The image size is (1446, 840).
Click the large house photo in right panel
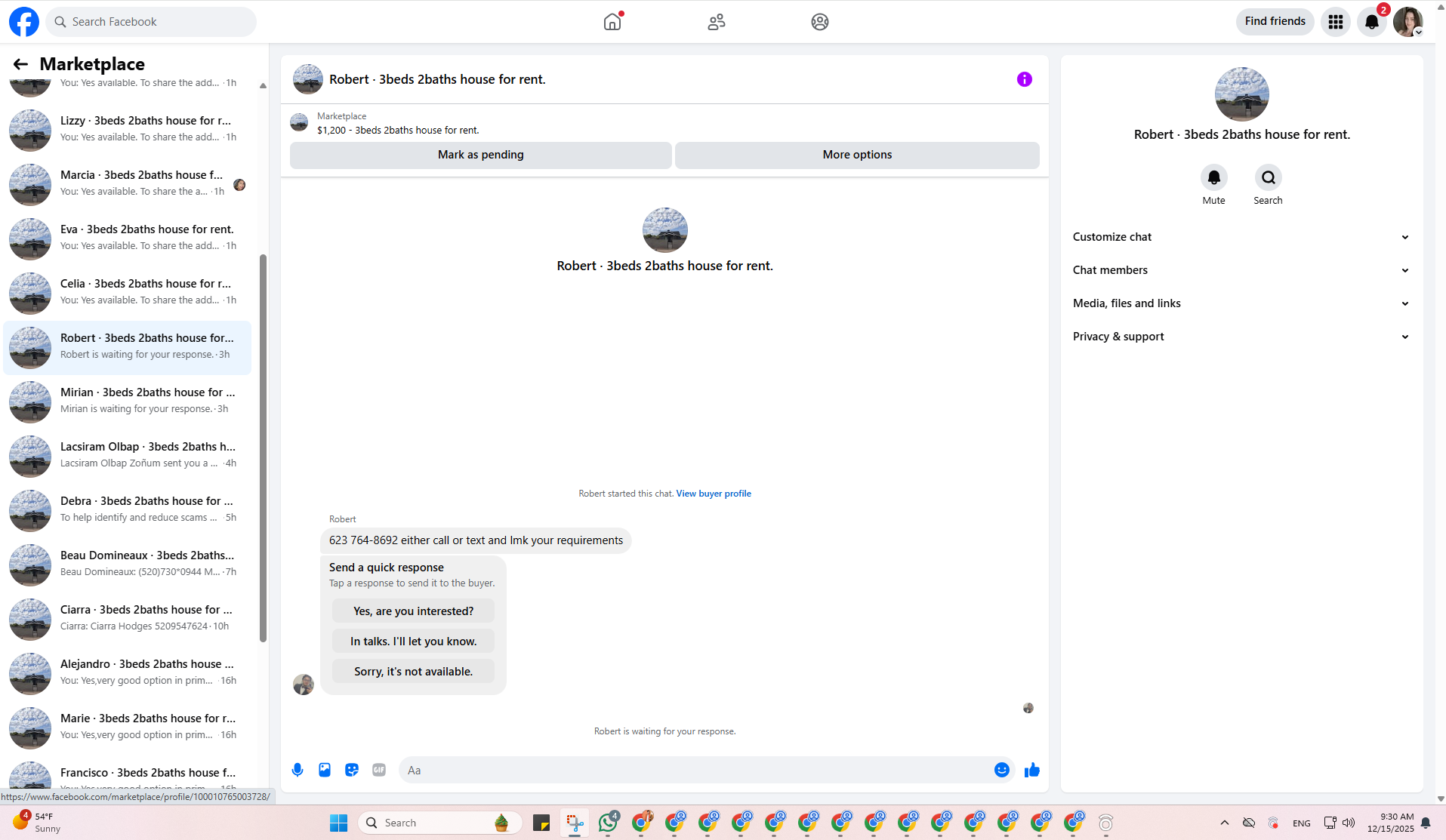(x=1242, y=94)
